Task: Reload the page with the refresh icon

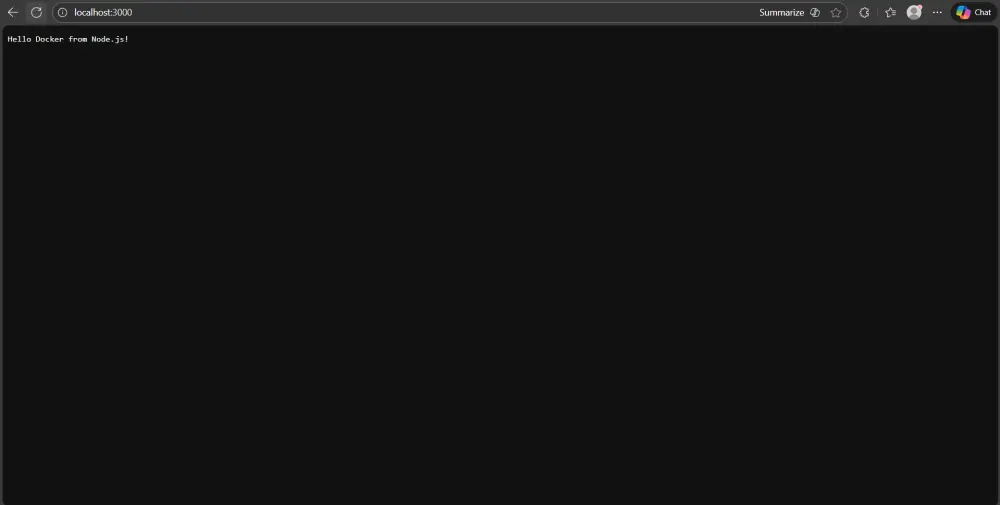Action: pyautogui.click(x=36, y=12)
